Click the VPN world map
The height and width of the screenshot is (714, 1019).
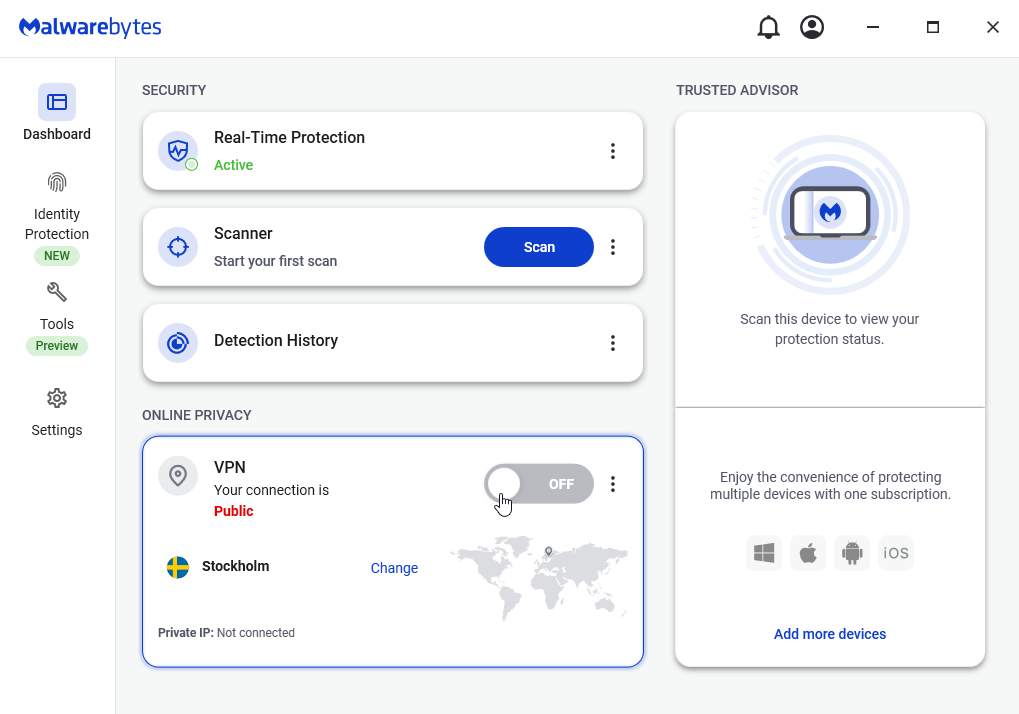point(539,578)
